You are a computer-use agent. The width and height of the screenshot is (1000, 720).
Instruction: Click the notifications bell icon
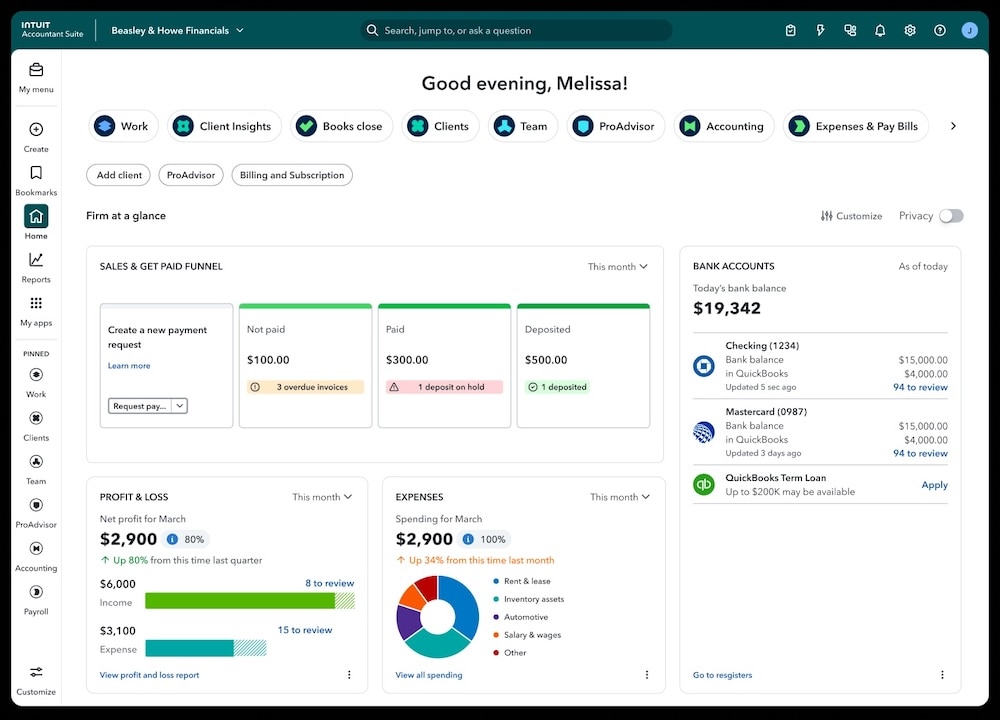coord(880,30)
